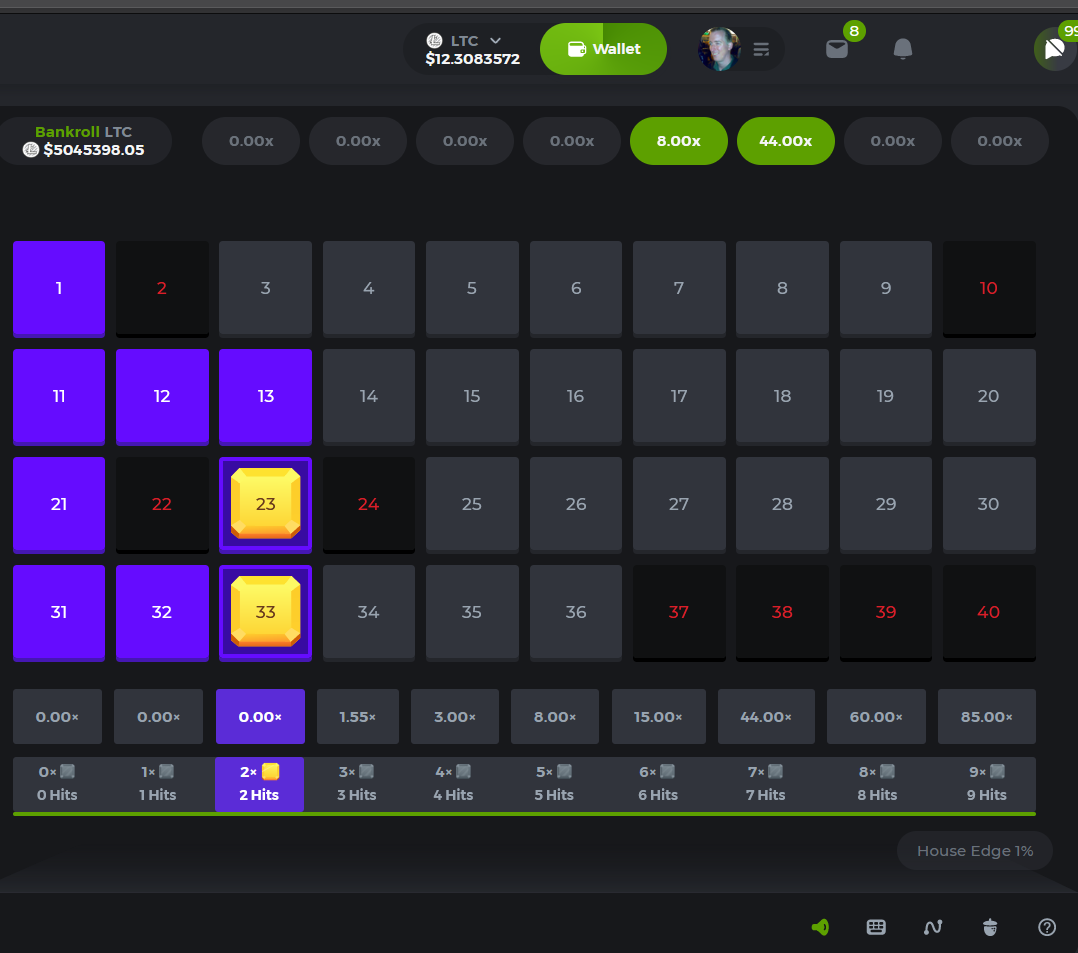
Task: Expand the LTC currency dropdown
Action: (x=495, y=41)
